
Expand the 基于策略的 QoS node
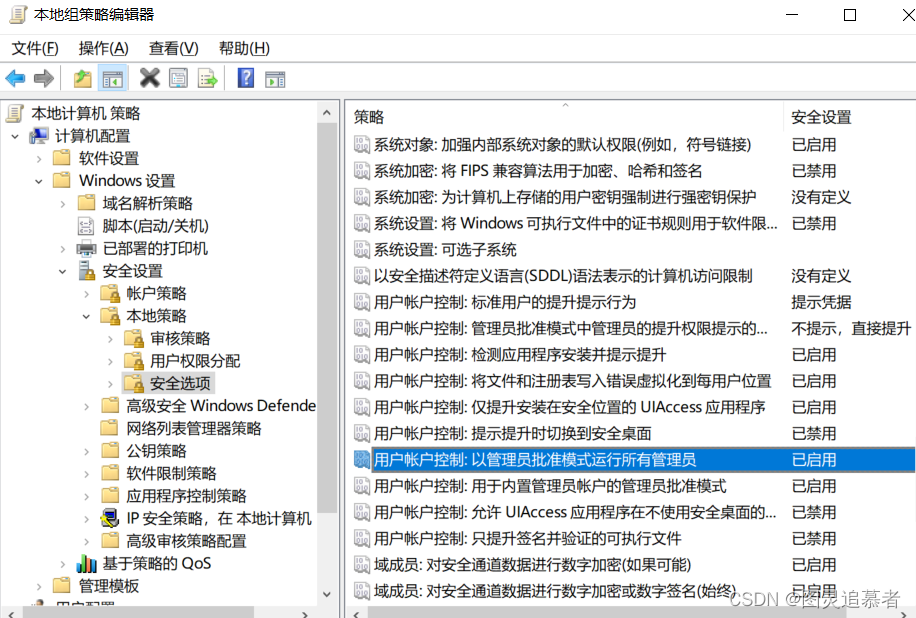click(x=63, y=564)
